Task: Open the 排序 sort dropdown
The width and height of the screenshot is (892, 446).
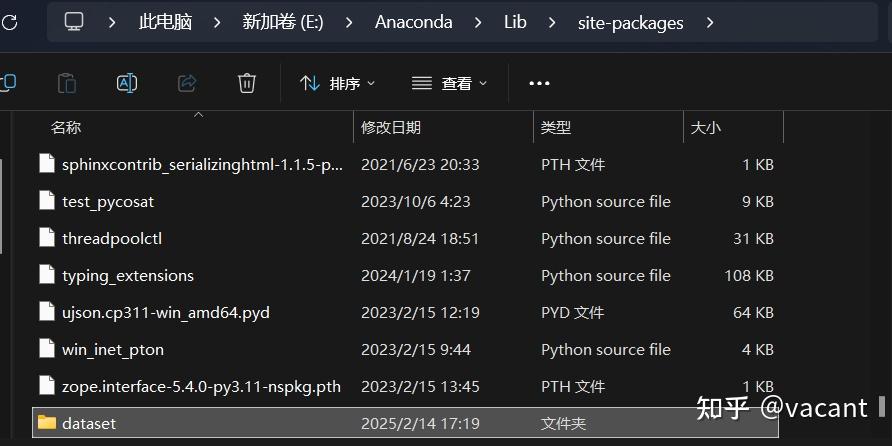Action: click(x=338, y=84)
